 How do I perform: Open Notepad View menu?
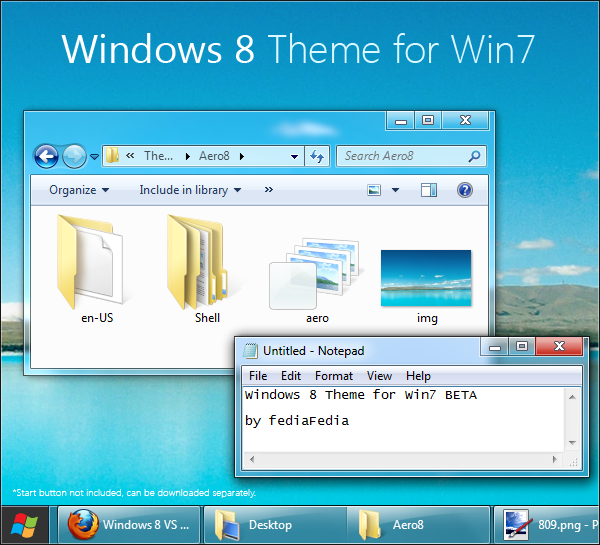[379, 376]
